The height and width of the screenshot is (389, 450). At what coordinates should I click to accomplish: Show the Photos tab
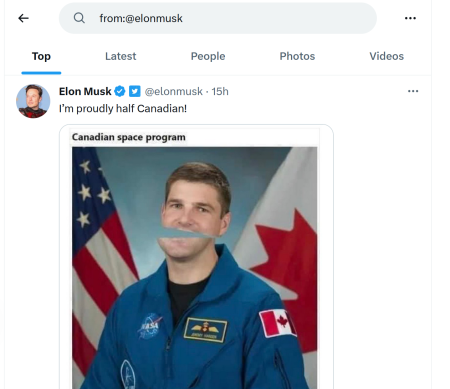click(x=297, y=56)
